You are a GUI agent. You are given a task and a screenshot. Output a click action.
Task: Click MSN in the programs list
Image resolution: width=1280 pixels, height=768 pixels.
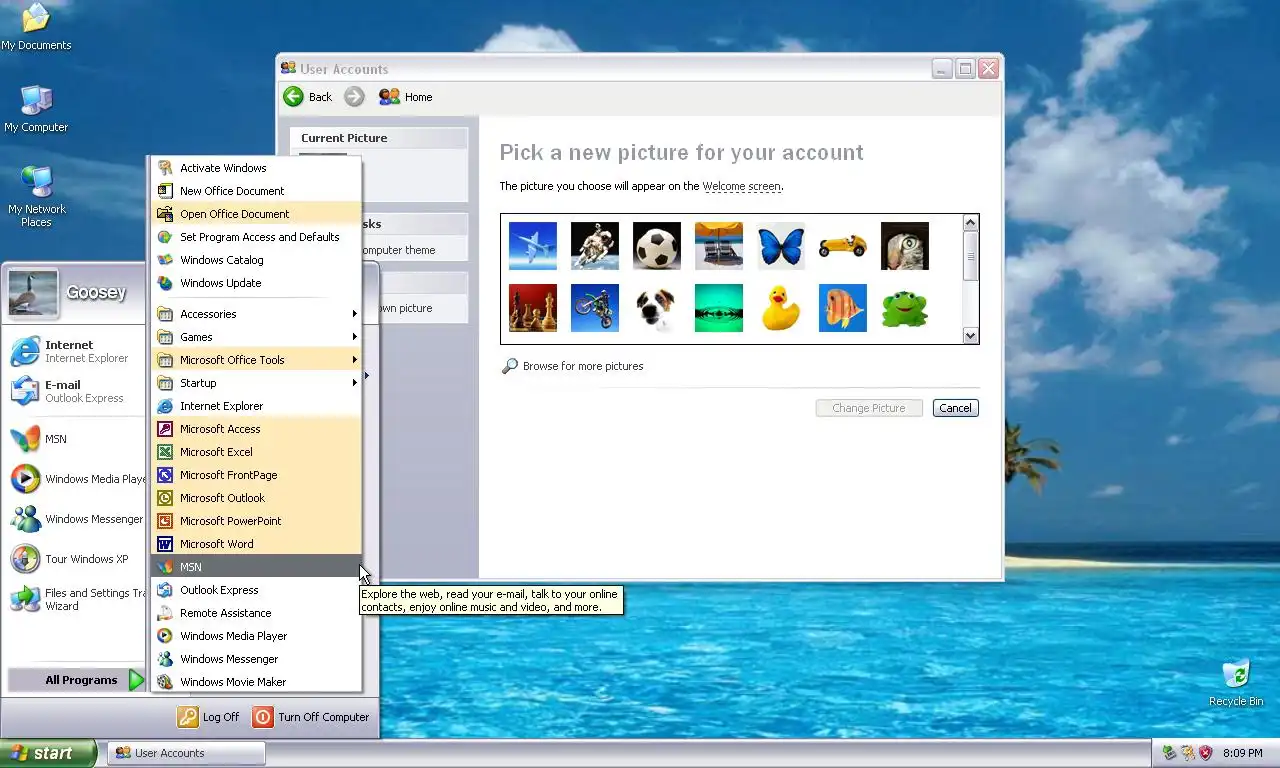pos(256,567)
